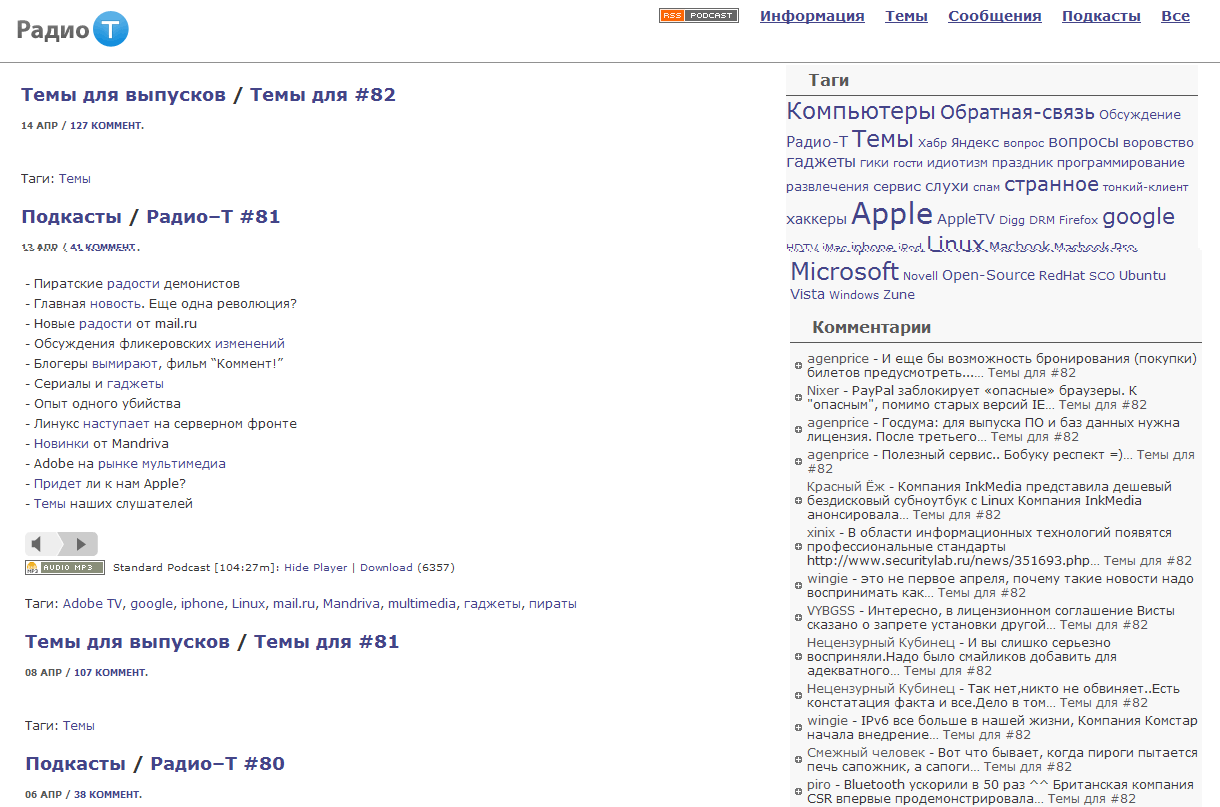1220x807 pixels.
Task: Select the Apple tag in tag cloud
Action: pyautogui.click(x=892, y=214)
